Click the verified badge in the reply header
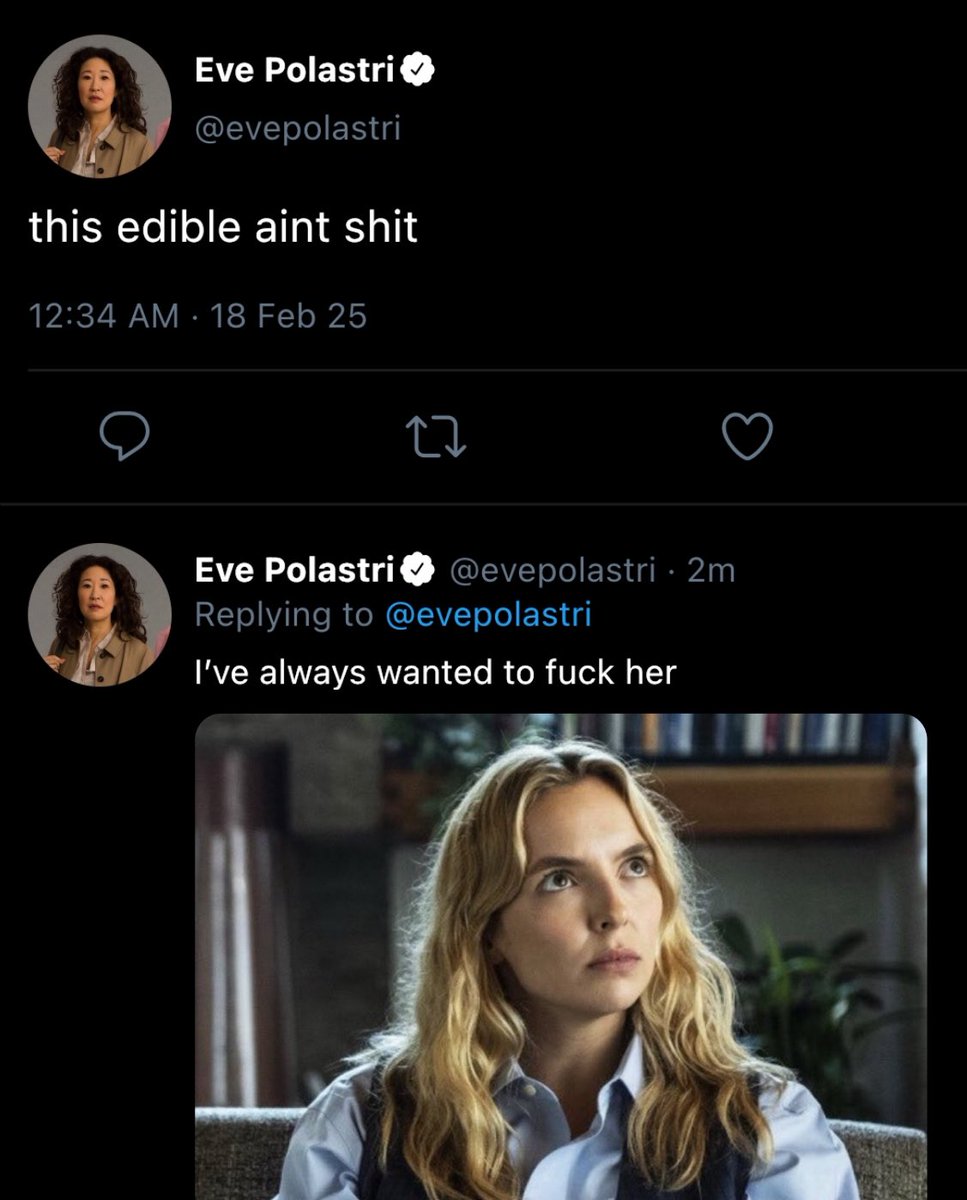 [x=418, y=570]
